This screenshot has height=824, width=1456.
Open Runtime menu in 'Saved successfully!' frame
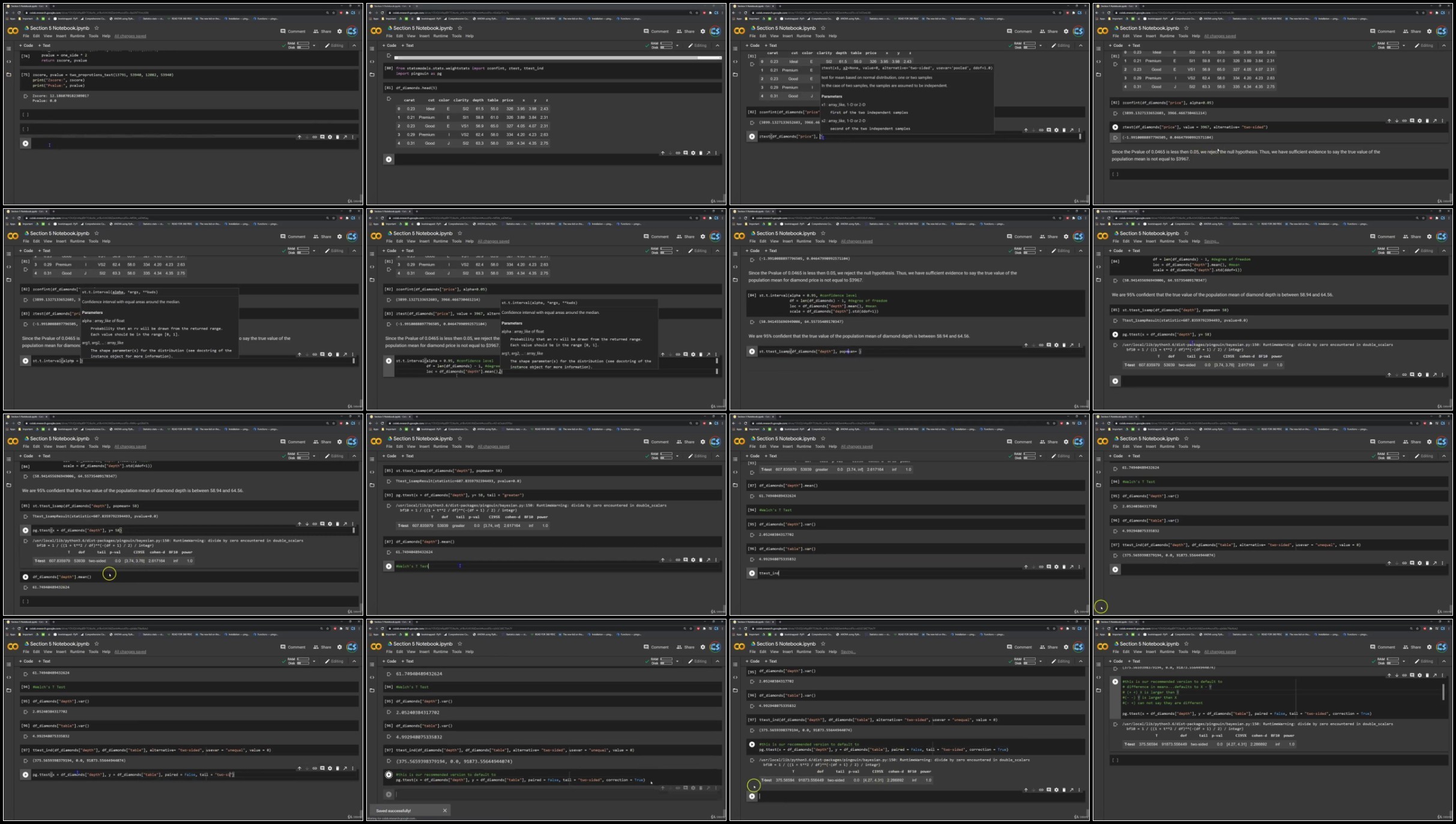441,652
